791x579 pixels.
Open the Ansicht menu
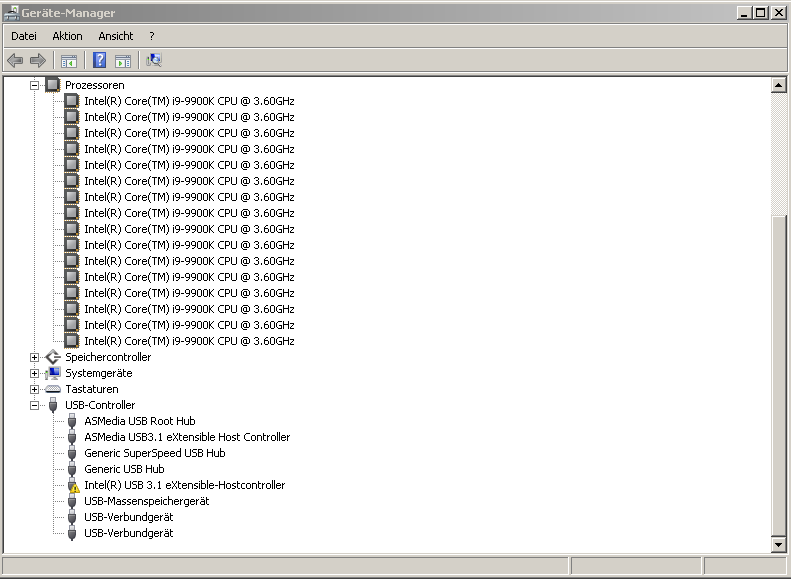116,36
